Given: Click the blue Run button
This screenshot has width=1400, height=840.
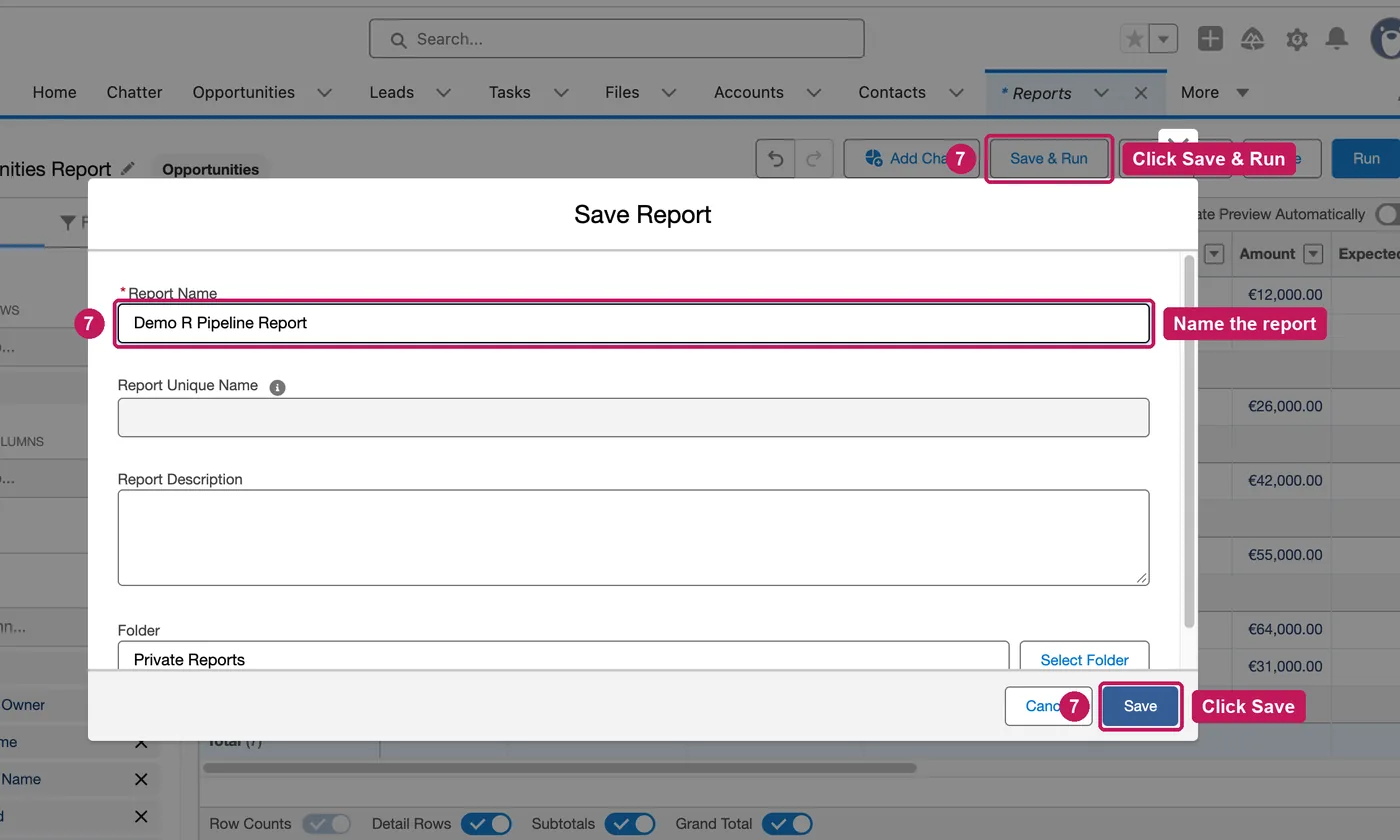Looking at the screenshot, I should point(1366,158).
